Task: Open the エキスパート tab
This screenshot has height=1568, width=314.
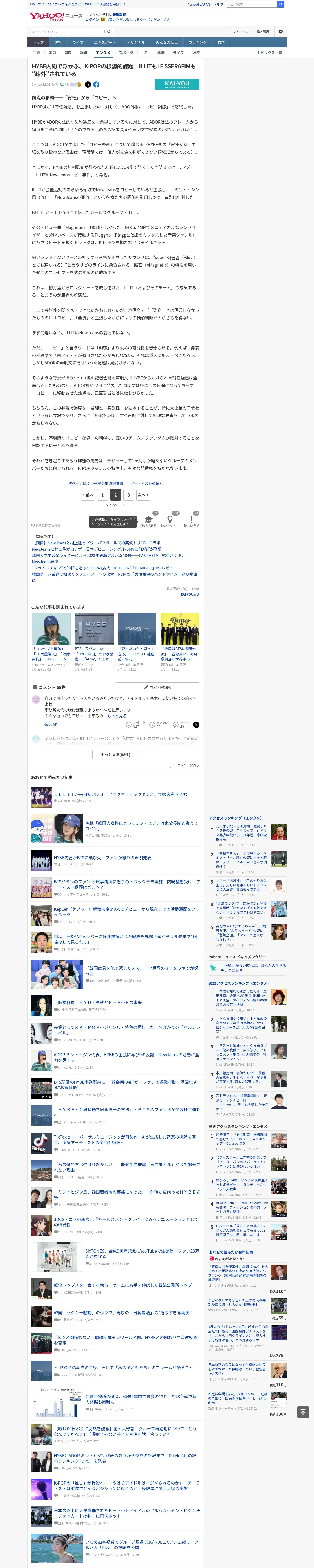Action: tap(105, 43)
